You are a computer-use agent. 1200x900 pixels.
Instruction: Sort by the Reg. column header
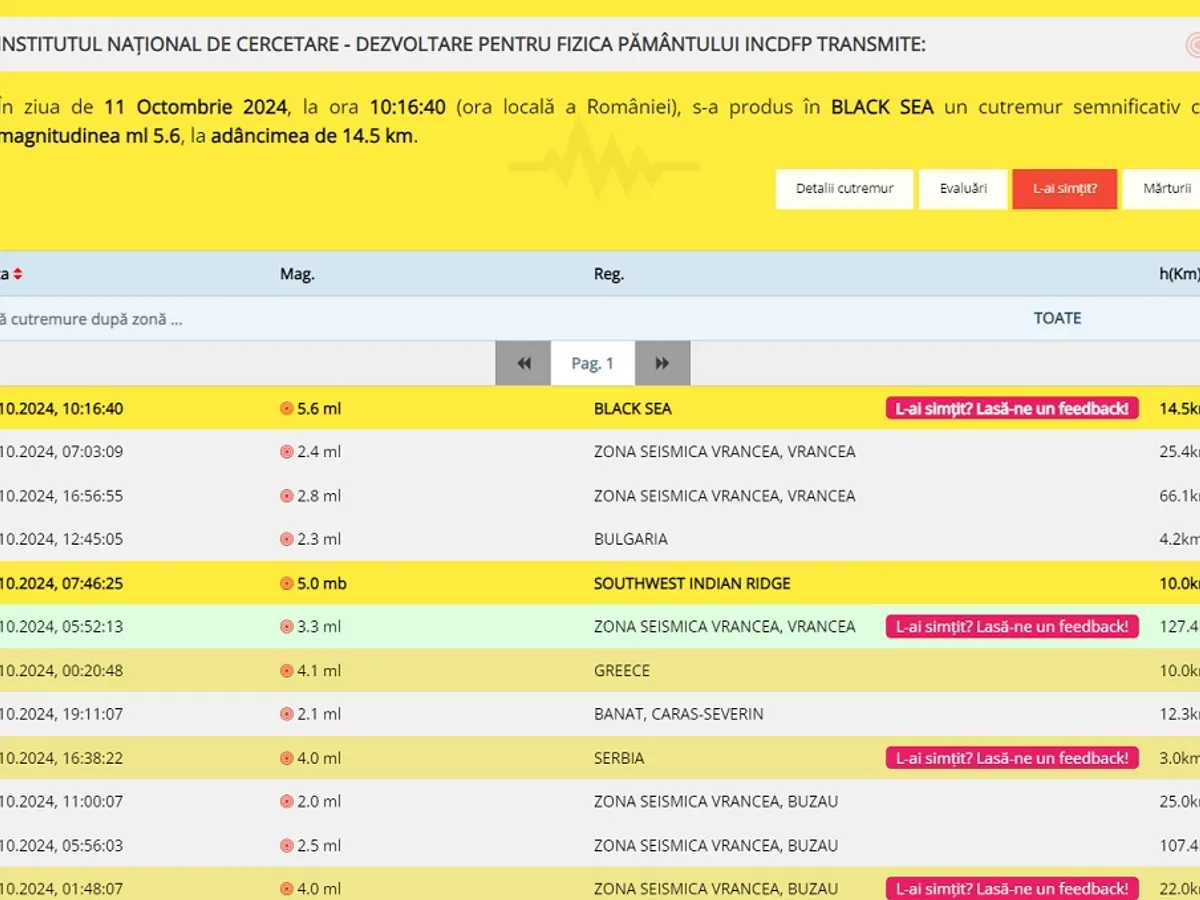[608, 274]
